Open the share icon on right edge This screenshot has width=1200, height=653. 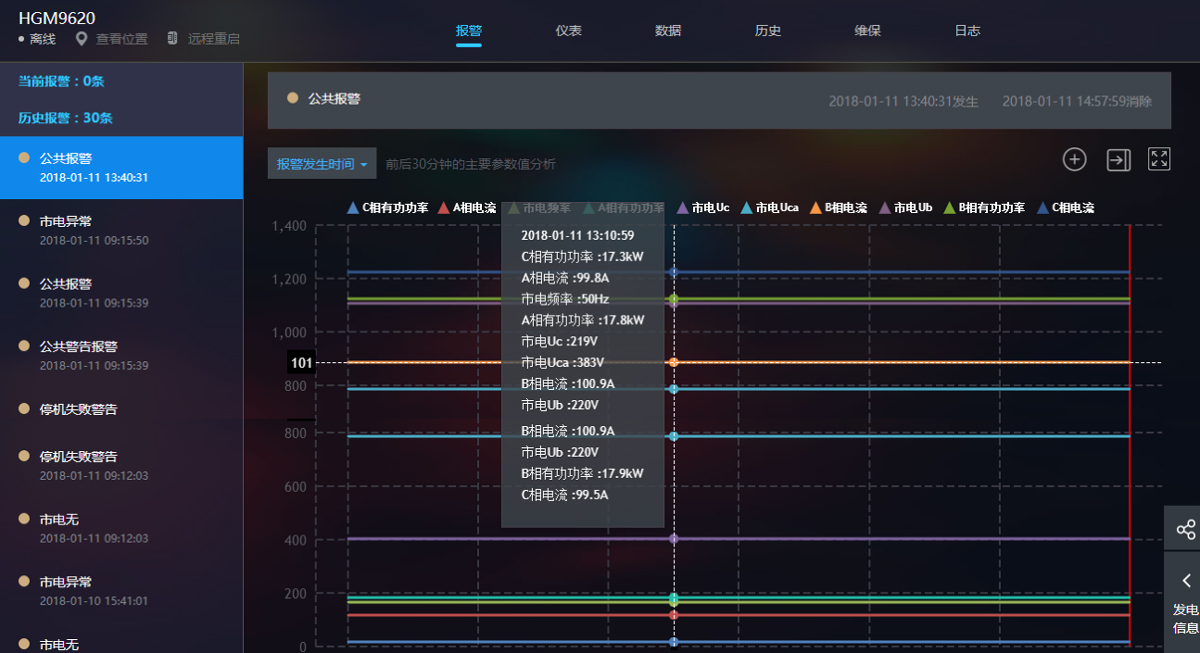pyautogui.click(x=1185, y=529)
